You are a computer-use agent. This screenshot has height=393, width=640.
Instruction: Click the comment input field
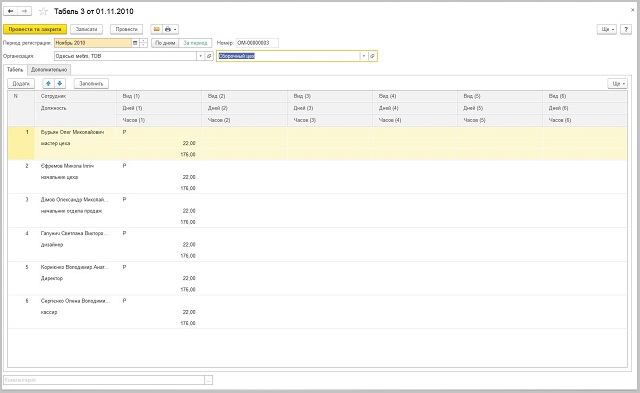click(x=104, y=380)
